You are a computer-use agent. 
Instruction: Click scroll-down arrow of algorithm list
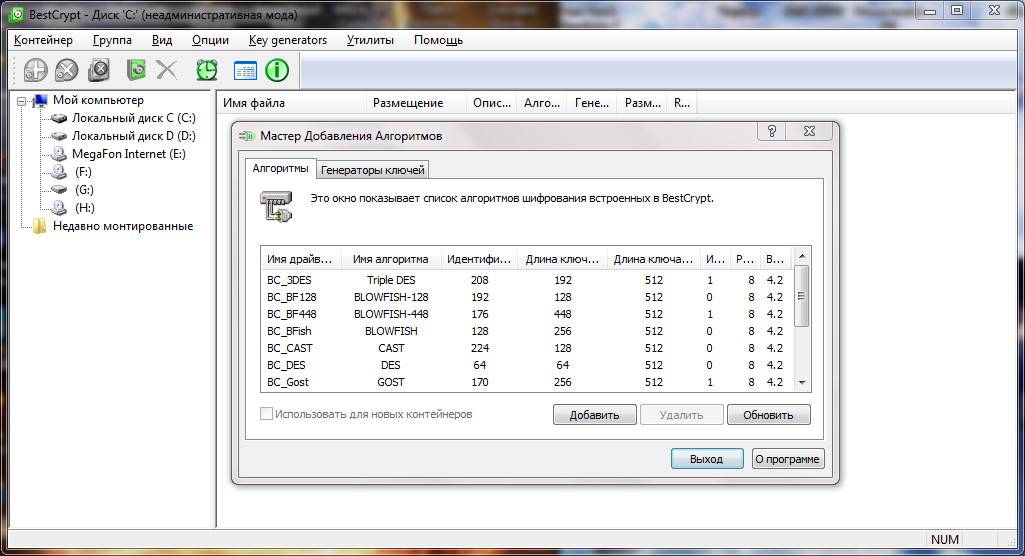click(x=802, y=383)
